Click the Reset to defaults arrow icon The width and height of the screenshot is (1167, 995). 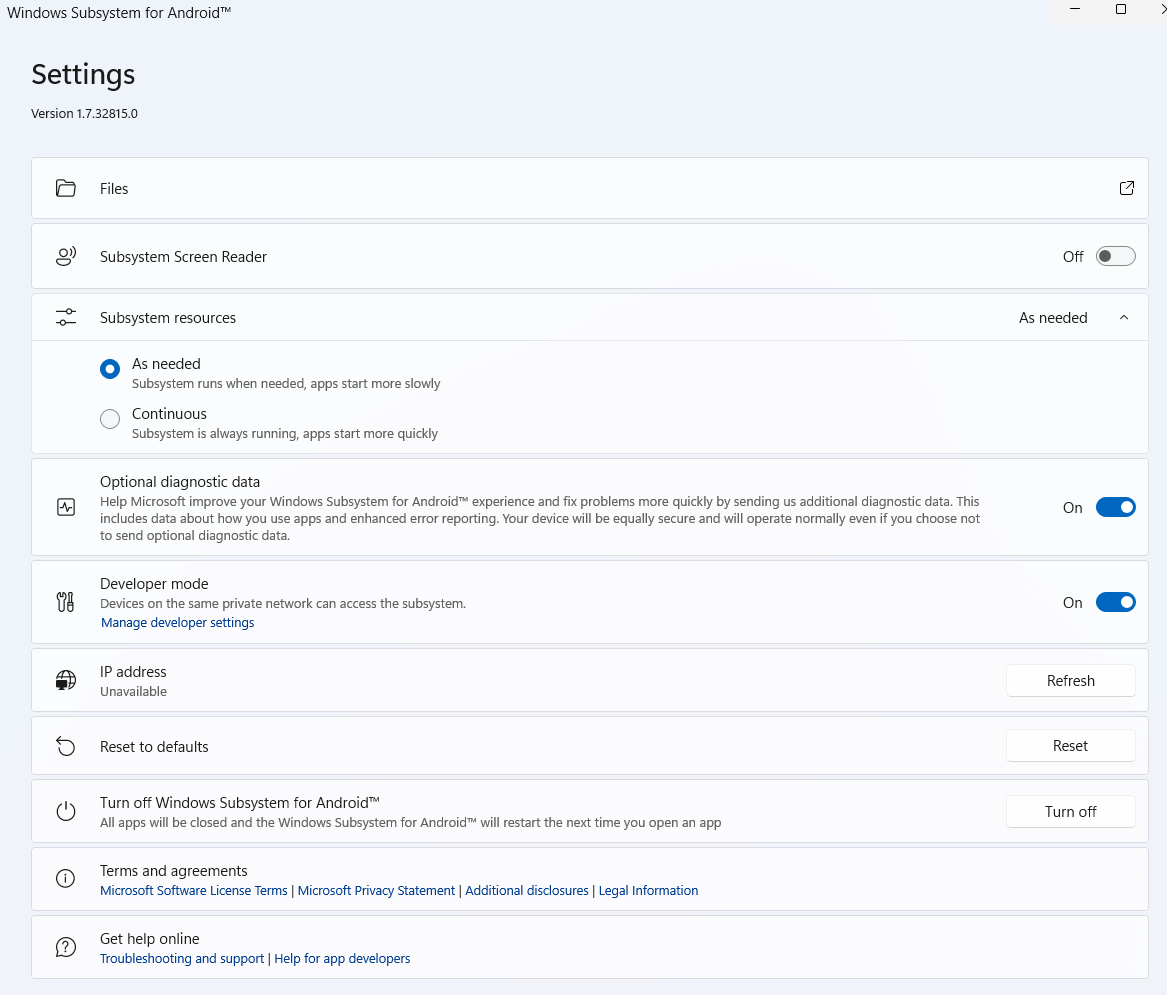tap(65, 746)
